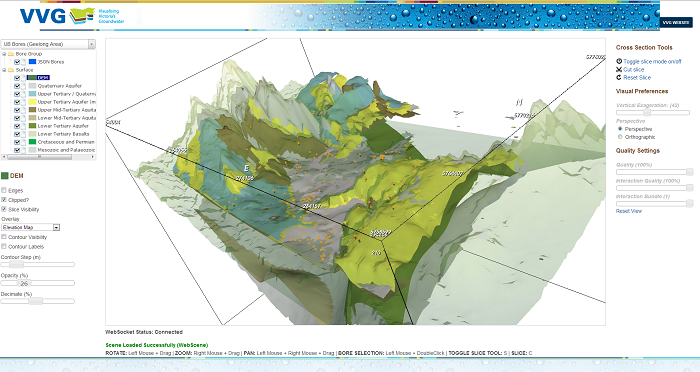Click the DEM green swatch in tree
The height and width of the screenshot is (372, 700).
click(x=32, y=78)
